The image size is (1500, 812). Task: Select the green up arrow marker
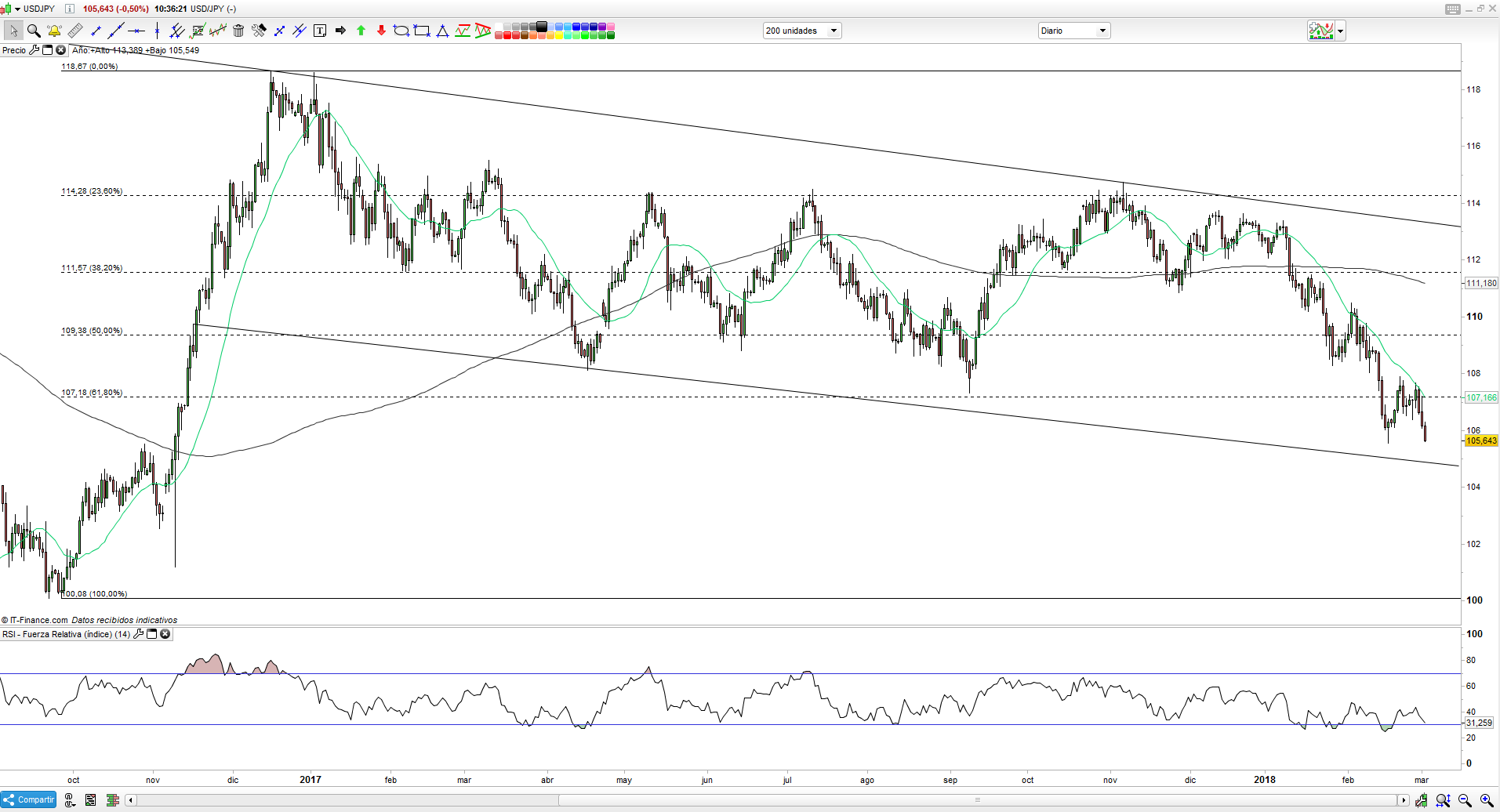coord(361,31)
